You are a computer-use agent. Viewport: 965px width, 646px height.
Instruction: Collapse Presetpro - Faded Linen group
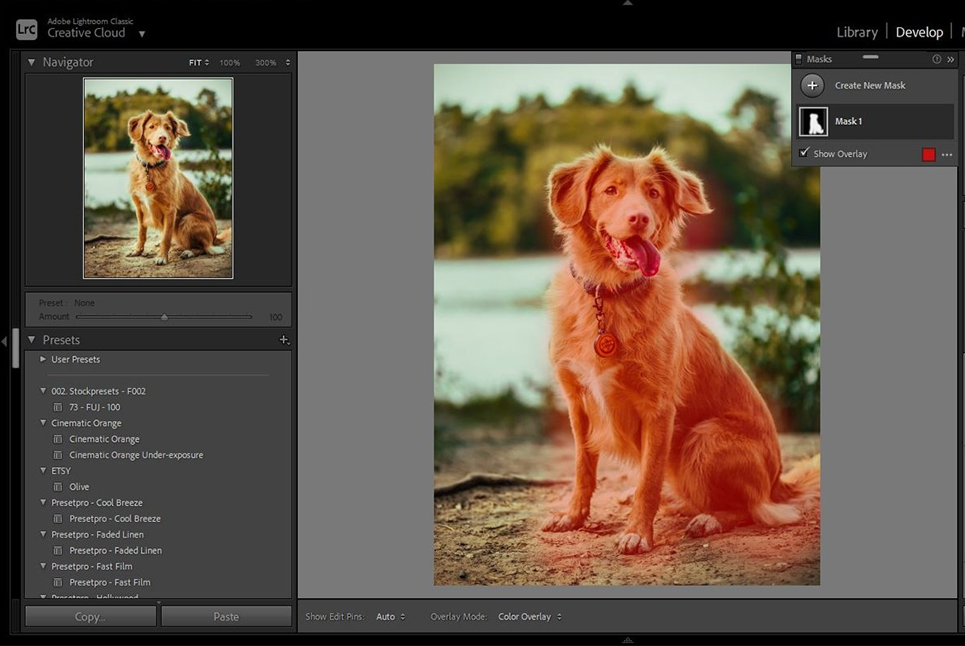[x=42, y=535]
